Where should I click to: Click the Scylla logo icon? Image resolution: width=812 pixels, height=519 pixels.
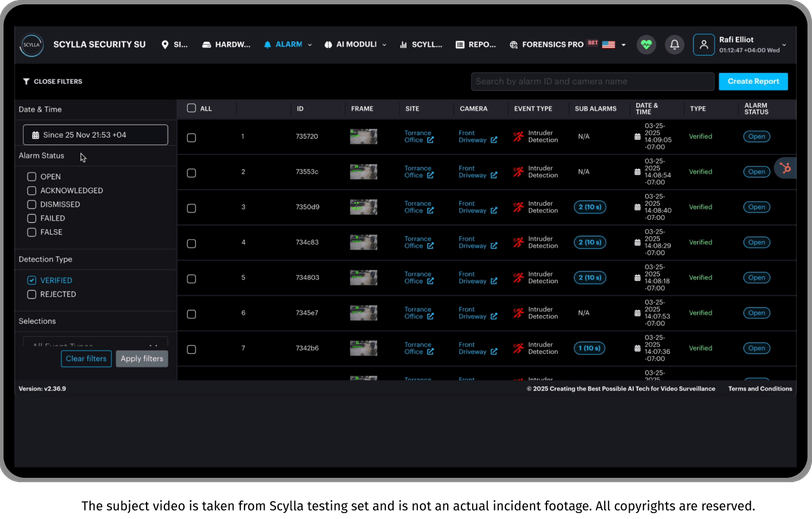(x=32, y=45)
